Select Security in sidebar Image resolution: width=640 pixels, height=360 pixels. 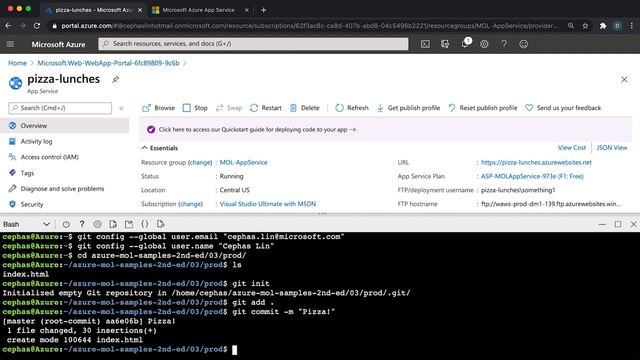pyautogui.click(x=64, y=204)
